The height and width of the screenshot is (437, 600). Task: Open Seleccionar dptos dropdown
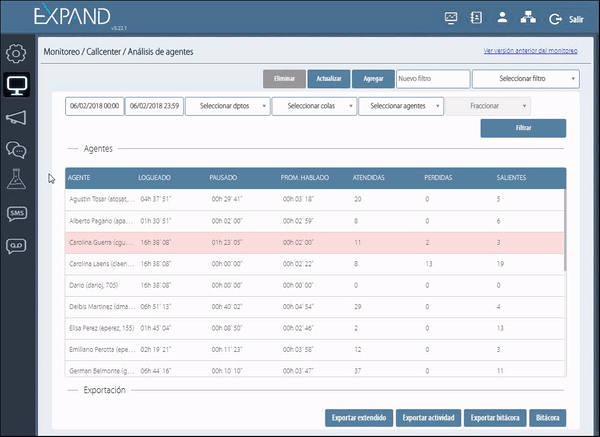(x=228, y=106)
